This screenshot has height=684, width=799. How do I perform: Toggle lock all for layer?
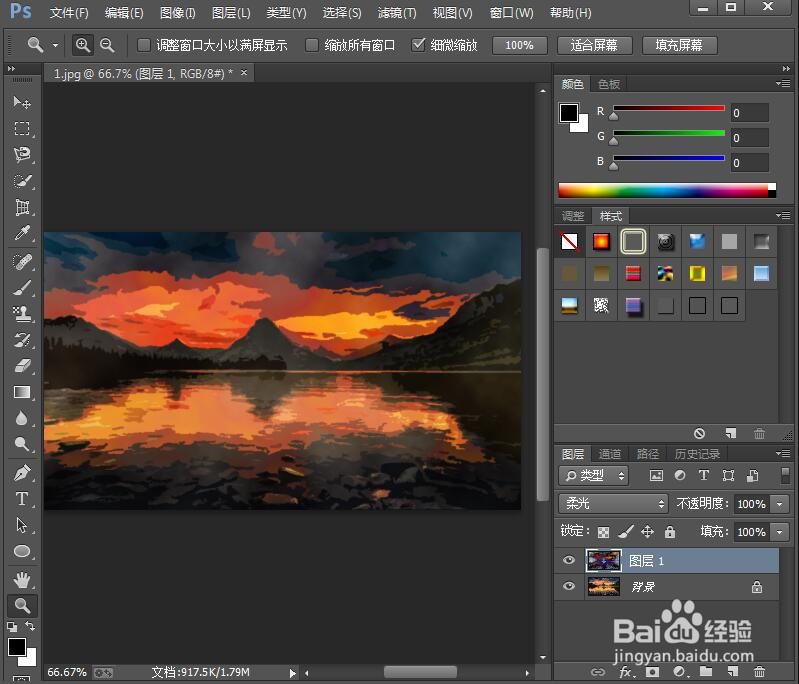[670, 532]
